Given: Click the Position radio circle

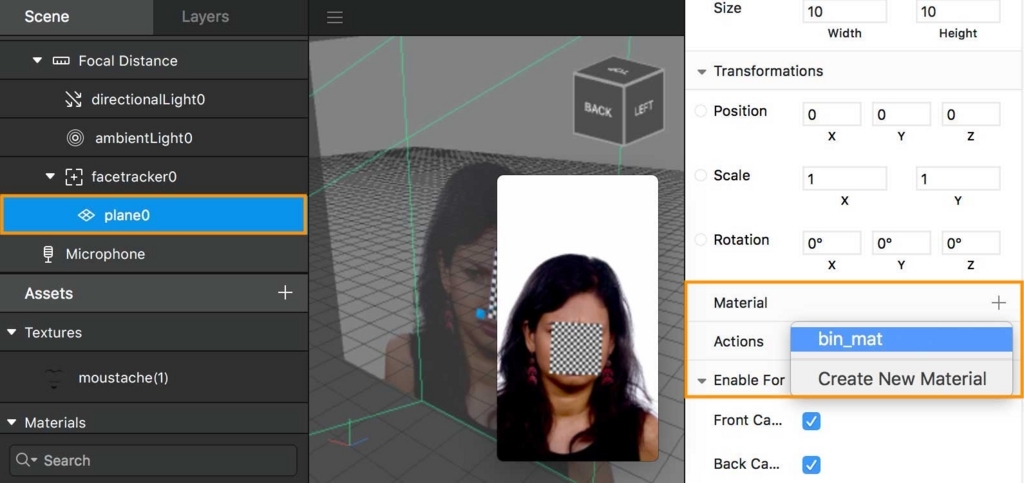Looking at the screenshot, I should point(701,112).
